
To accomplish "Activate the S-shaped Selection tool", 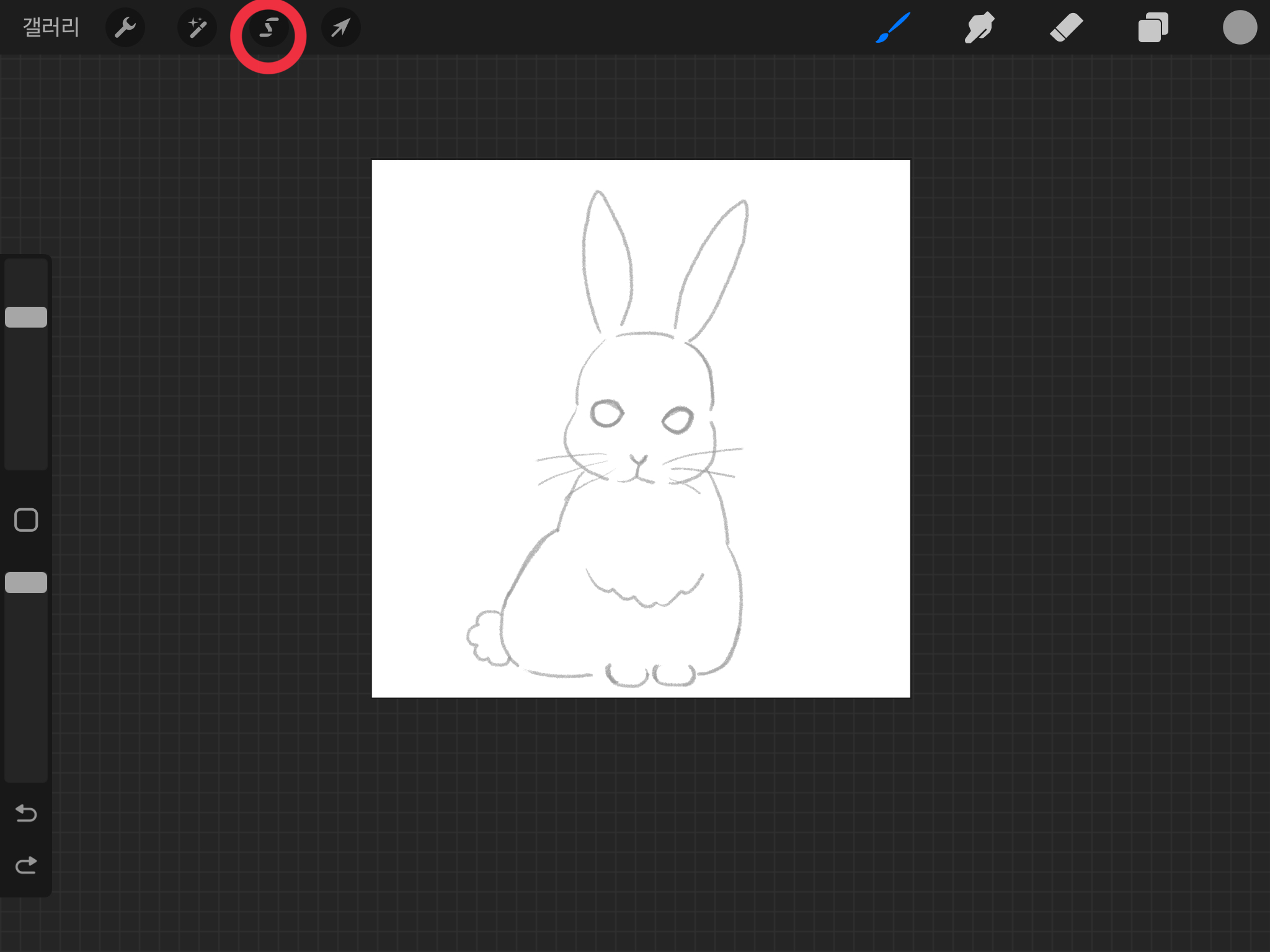I will pyautogui.click(x=269, y=28).
